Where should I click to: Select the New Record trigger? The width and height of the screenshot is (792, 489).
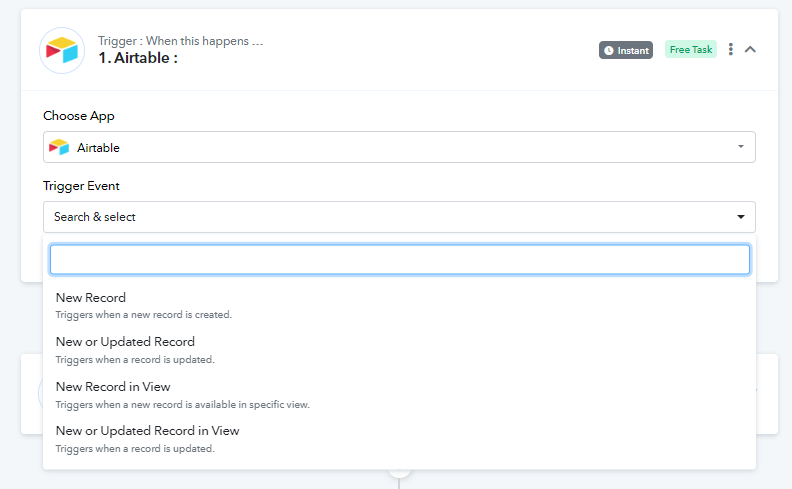click(x=399, y=306)
